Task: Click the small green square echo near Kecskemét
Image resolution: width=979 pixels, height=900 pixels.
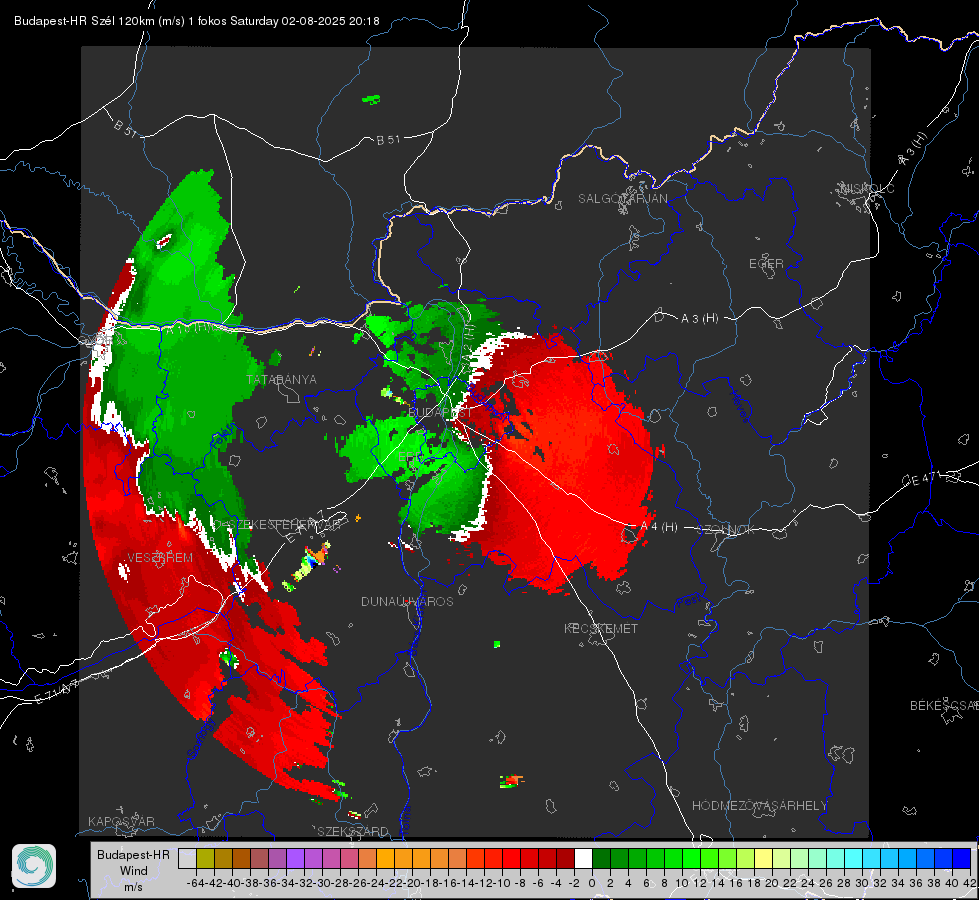Action: 497,644
